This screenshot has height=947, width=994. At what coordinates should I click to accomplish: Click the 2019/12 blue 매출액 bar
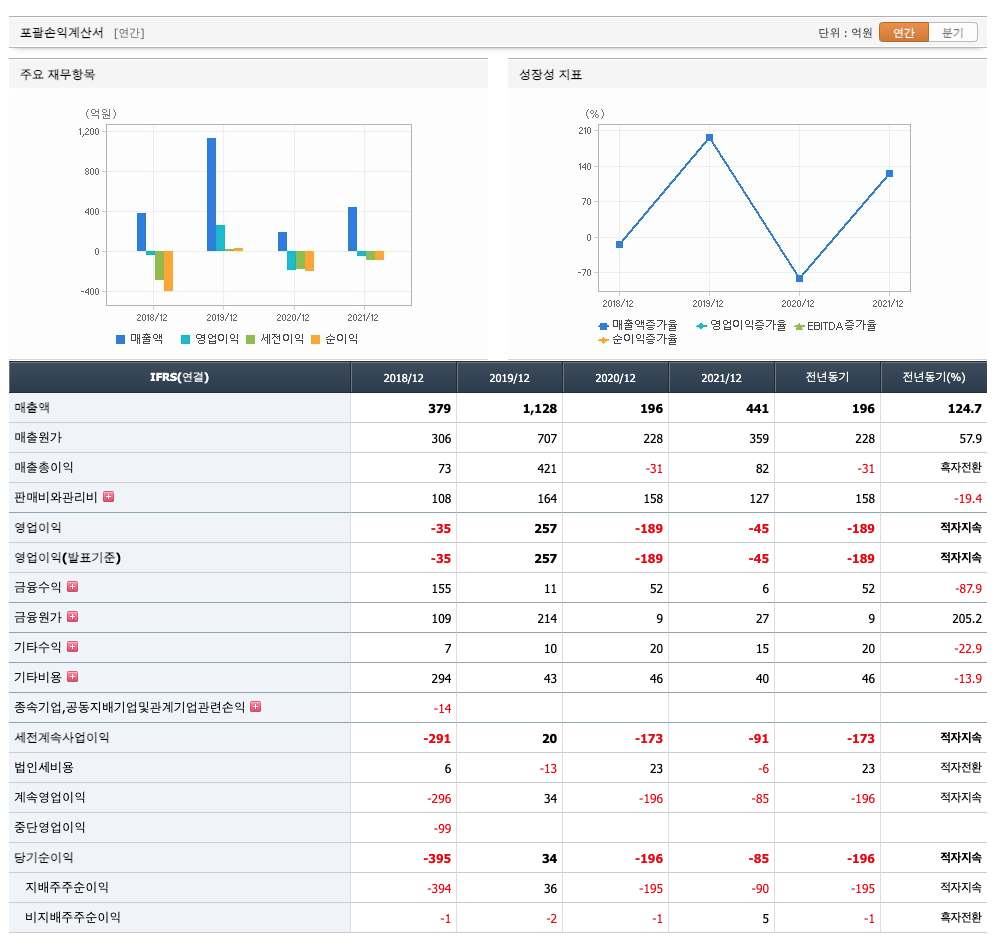tap(211, 195)
